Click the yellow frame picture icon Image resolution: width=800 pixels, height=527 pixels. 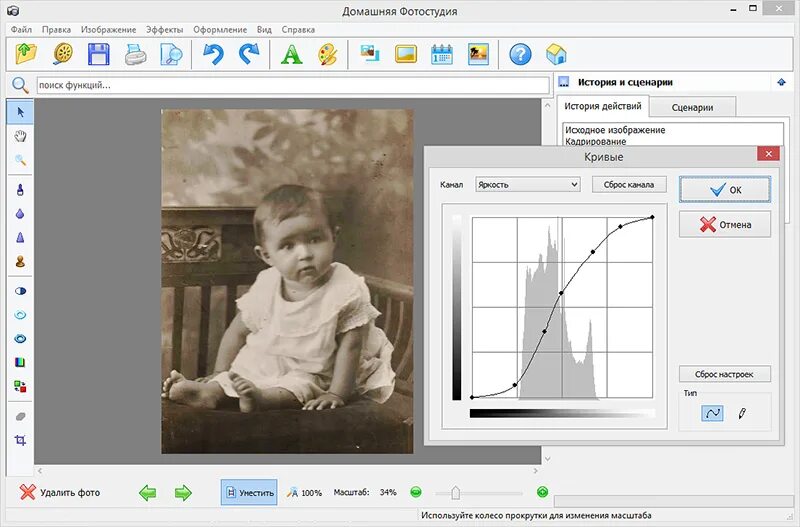(x=406, y=54)
